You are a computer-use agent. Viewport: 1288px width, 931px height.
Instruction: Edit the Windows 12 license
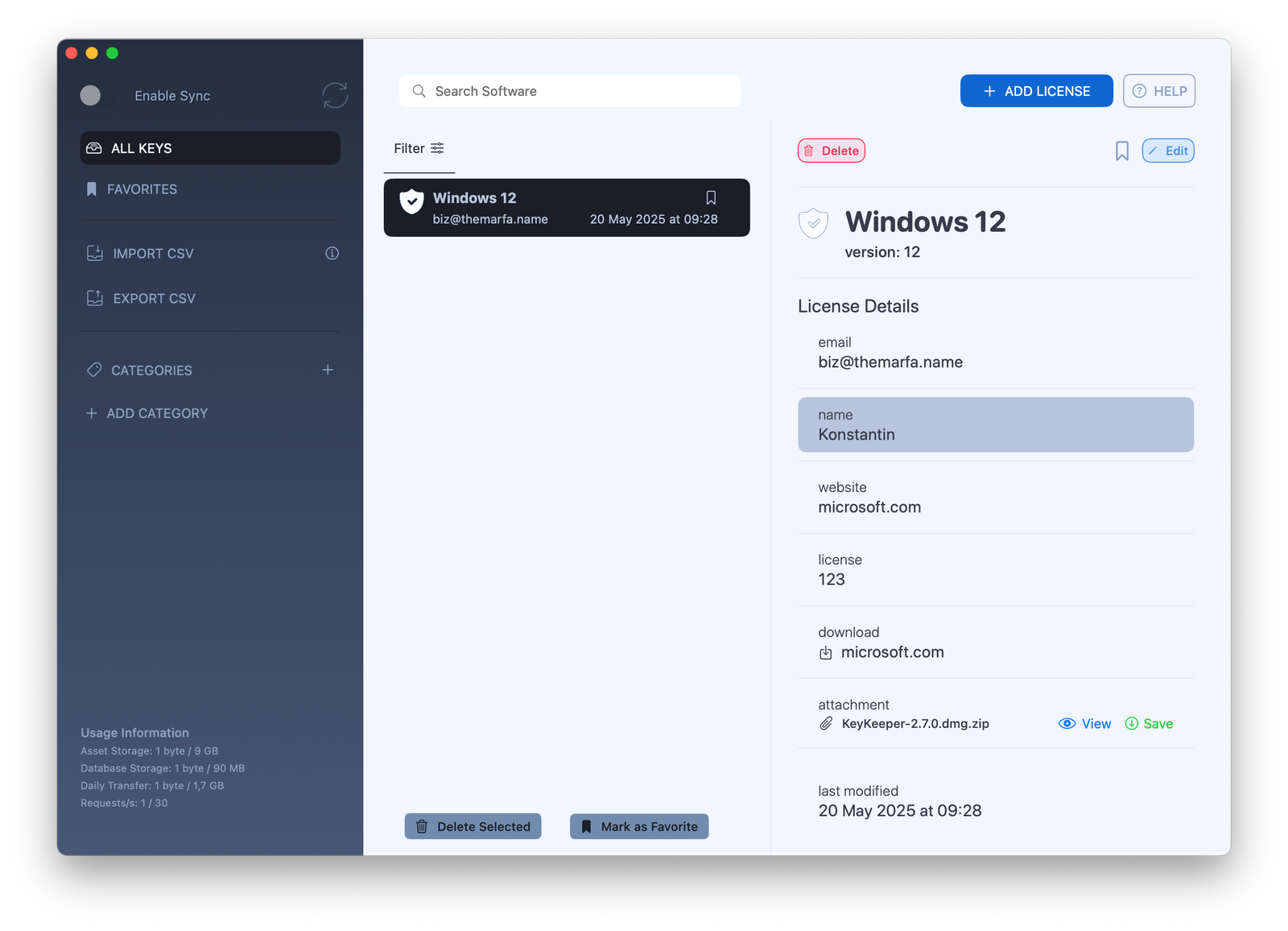pos(1168,151)
